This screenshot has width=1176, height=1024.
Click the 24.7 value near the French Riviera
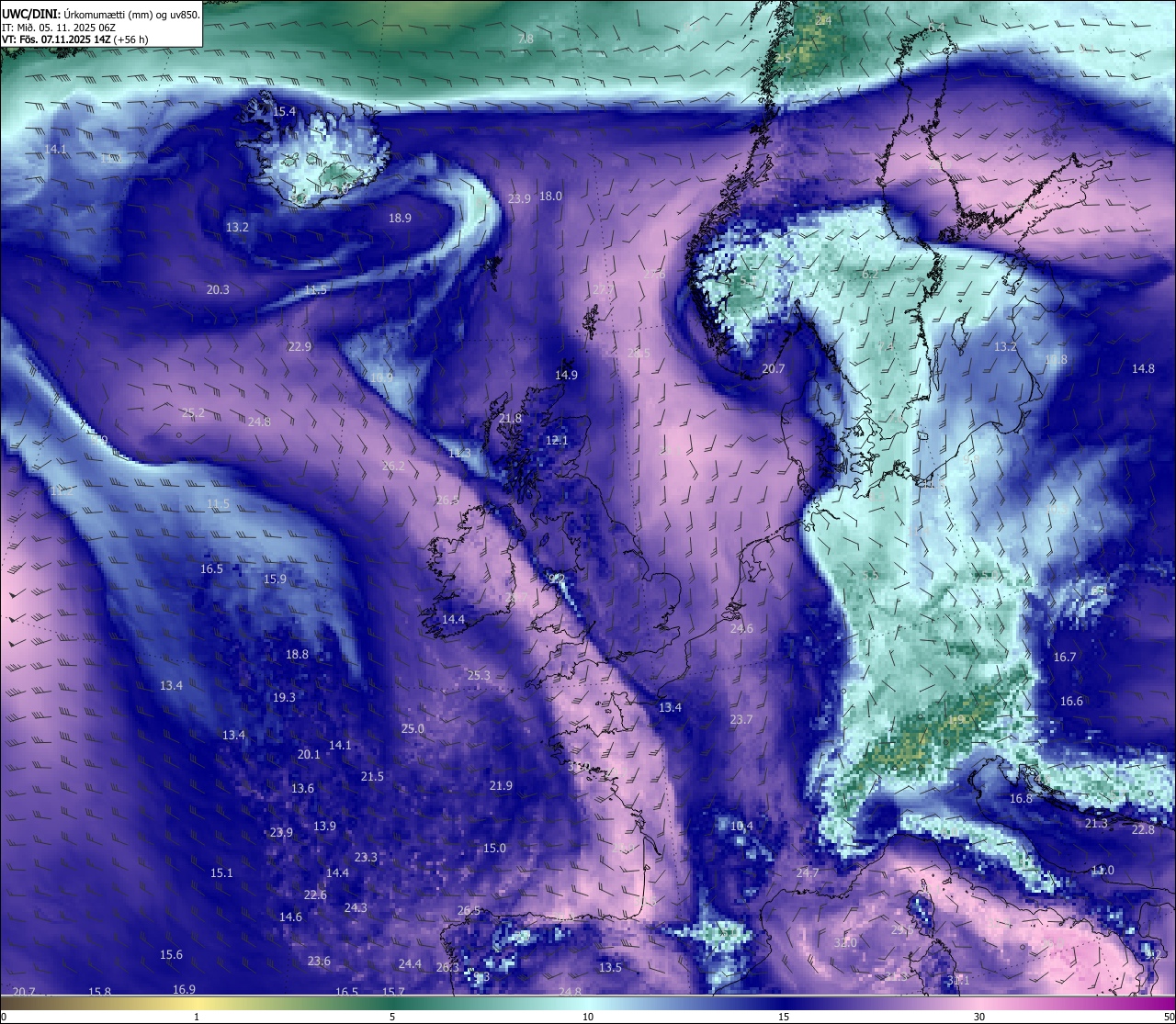point(807,873)
